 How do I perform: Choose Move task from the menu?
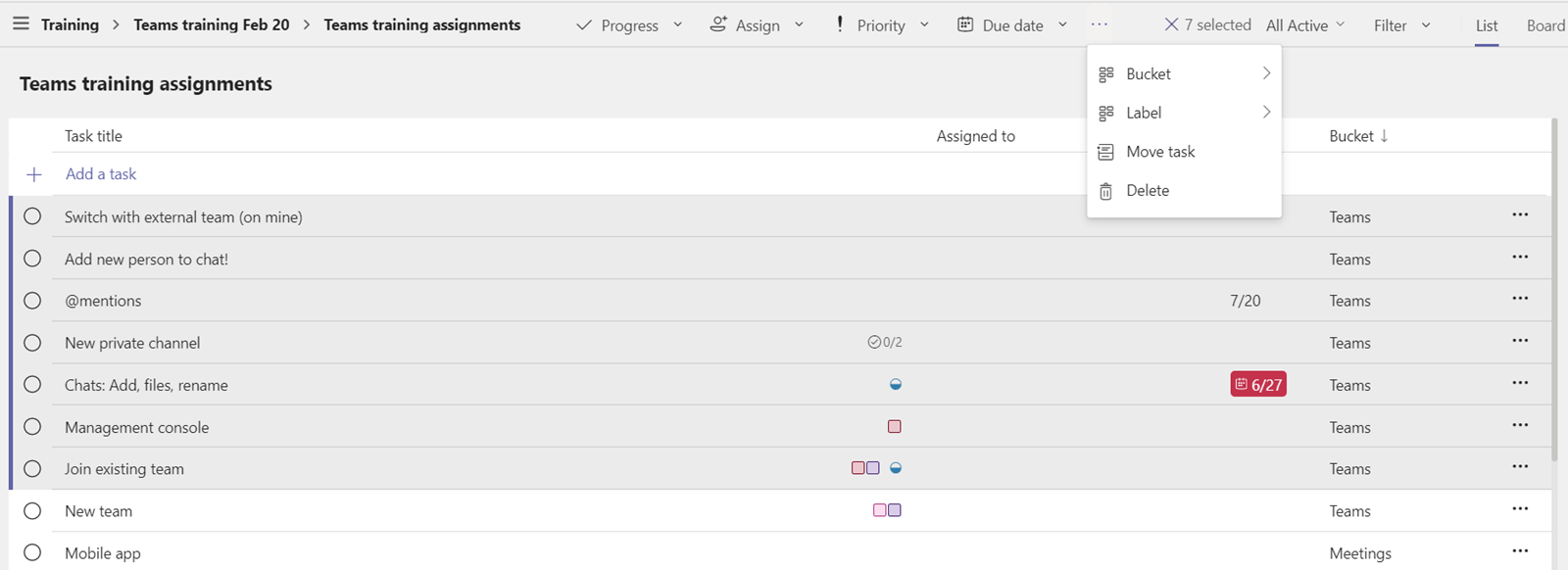point(1160,152)
